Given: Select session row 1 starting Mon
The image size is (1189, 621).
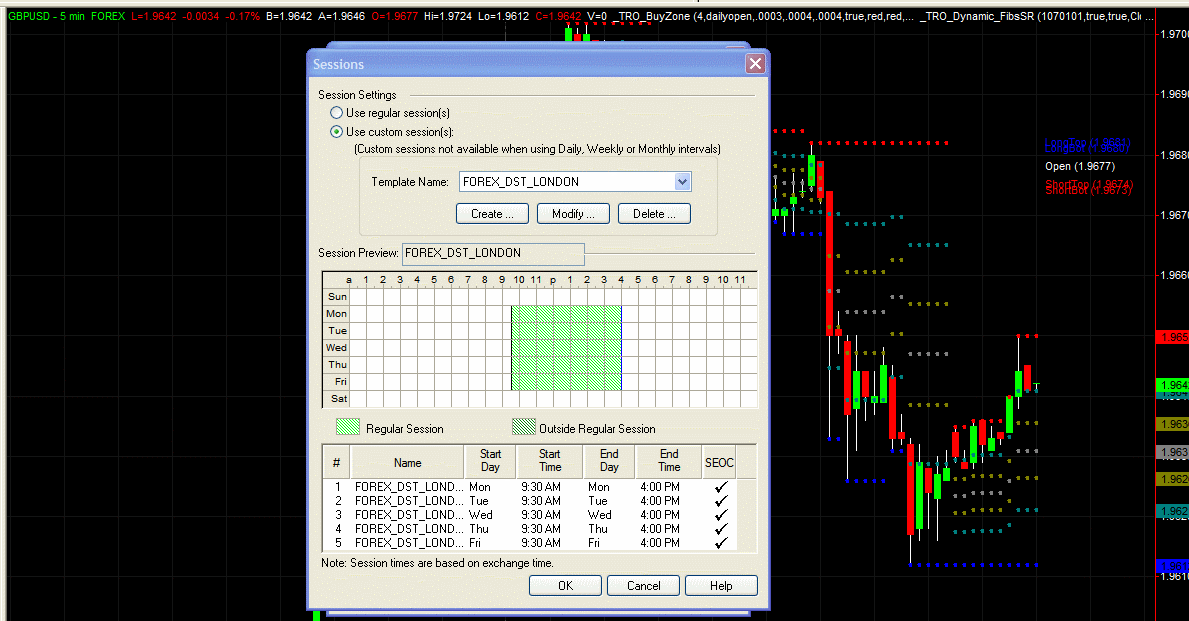Looking at the screenshot, I should [x=529, y=487].
